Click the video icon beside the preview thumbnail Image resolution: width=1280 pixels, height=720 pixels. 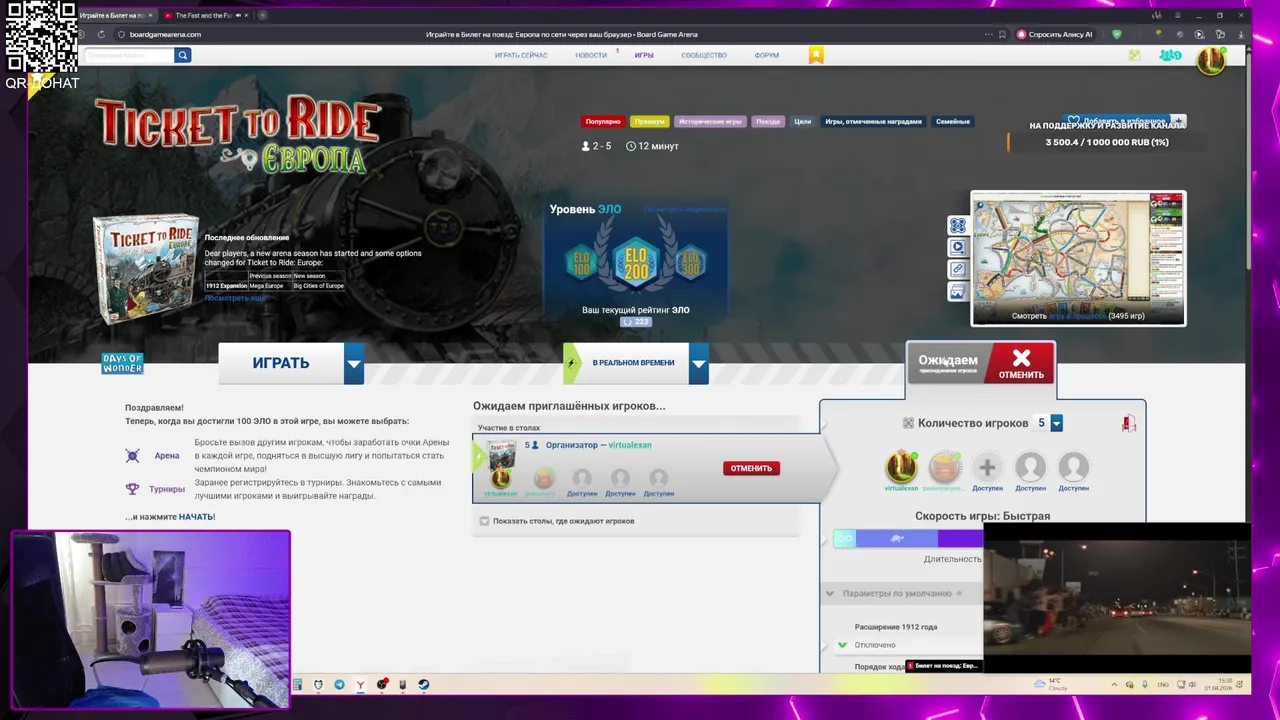(x=957, y=247)
